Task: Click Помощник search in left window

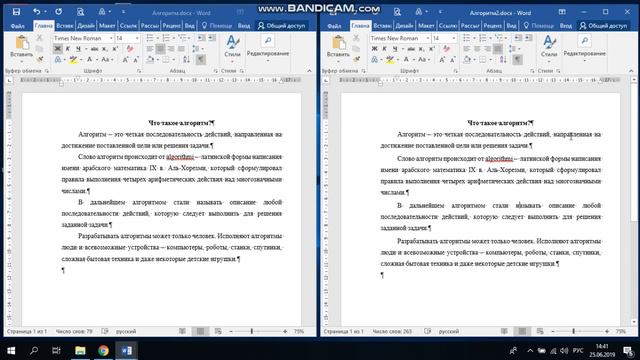Action: click(217, 26)
